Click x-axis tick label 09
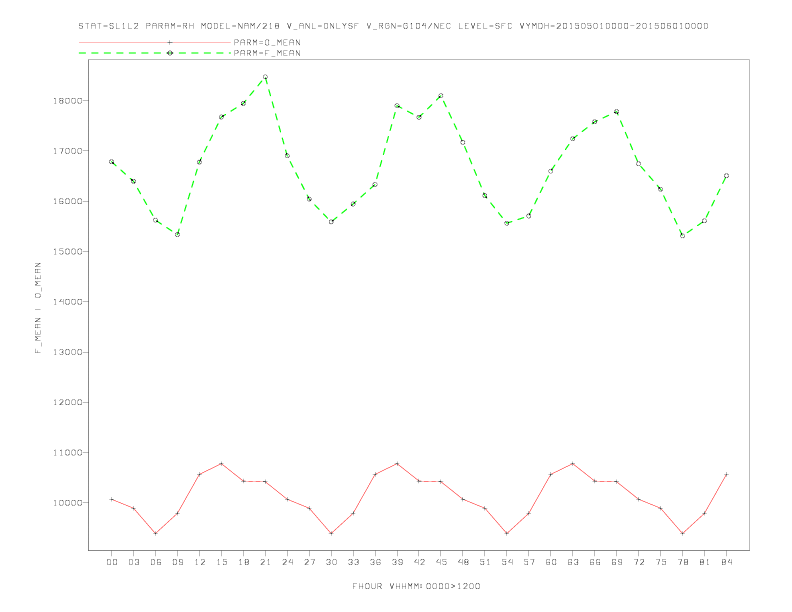792x612 pixels. [x=177, y=562]
